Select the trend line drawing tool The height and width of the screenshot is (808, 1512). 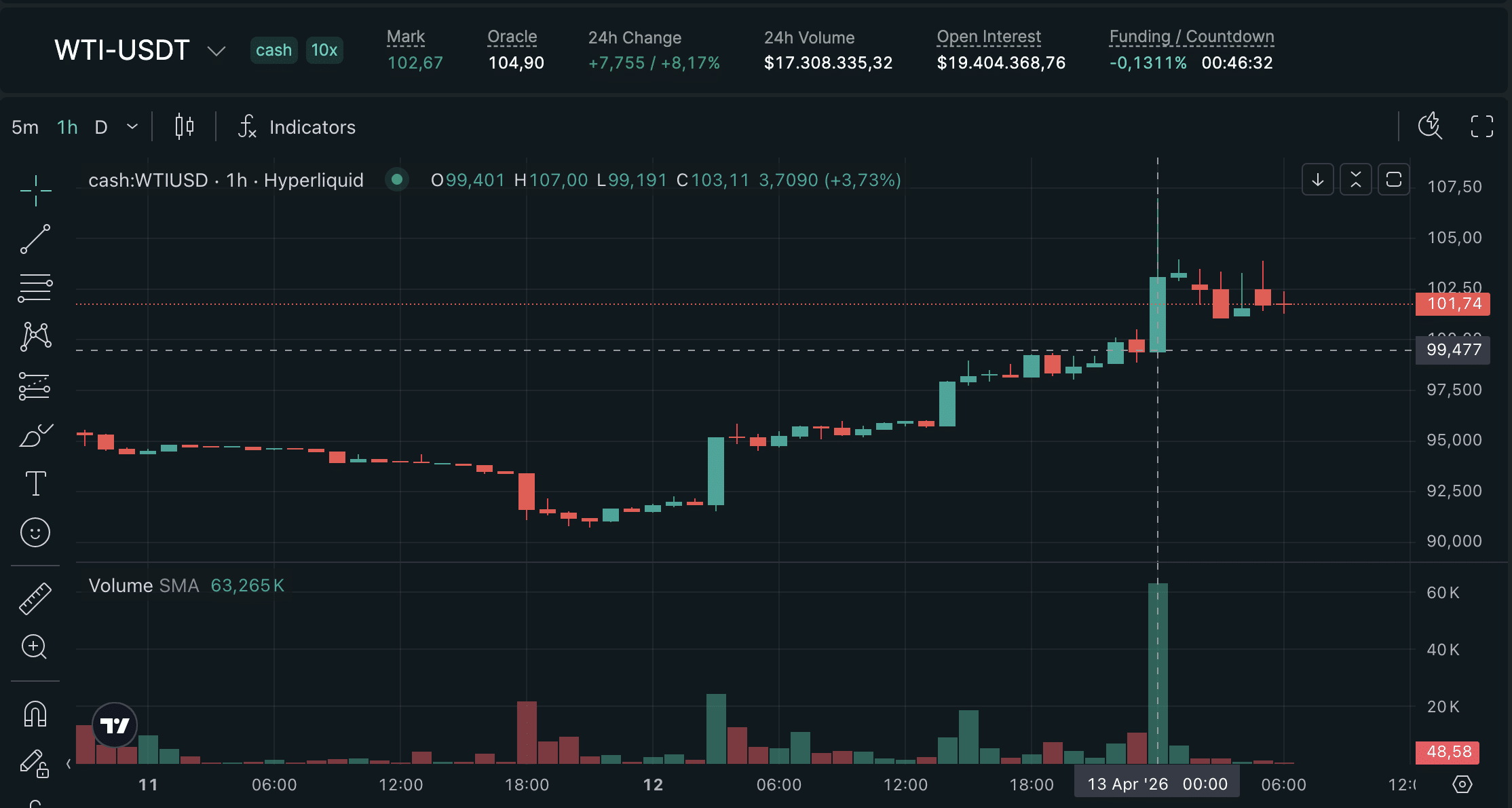click(x=35, y=240)
